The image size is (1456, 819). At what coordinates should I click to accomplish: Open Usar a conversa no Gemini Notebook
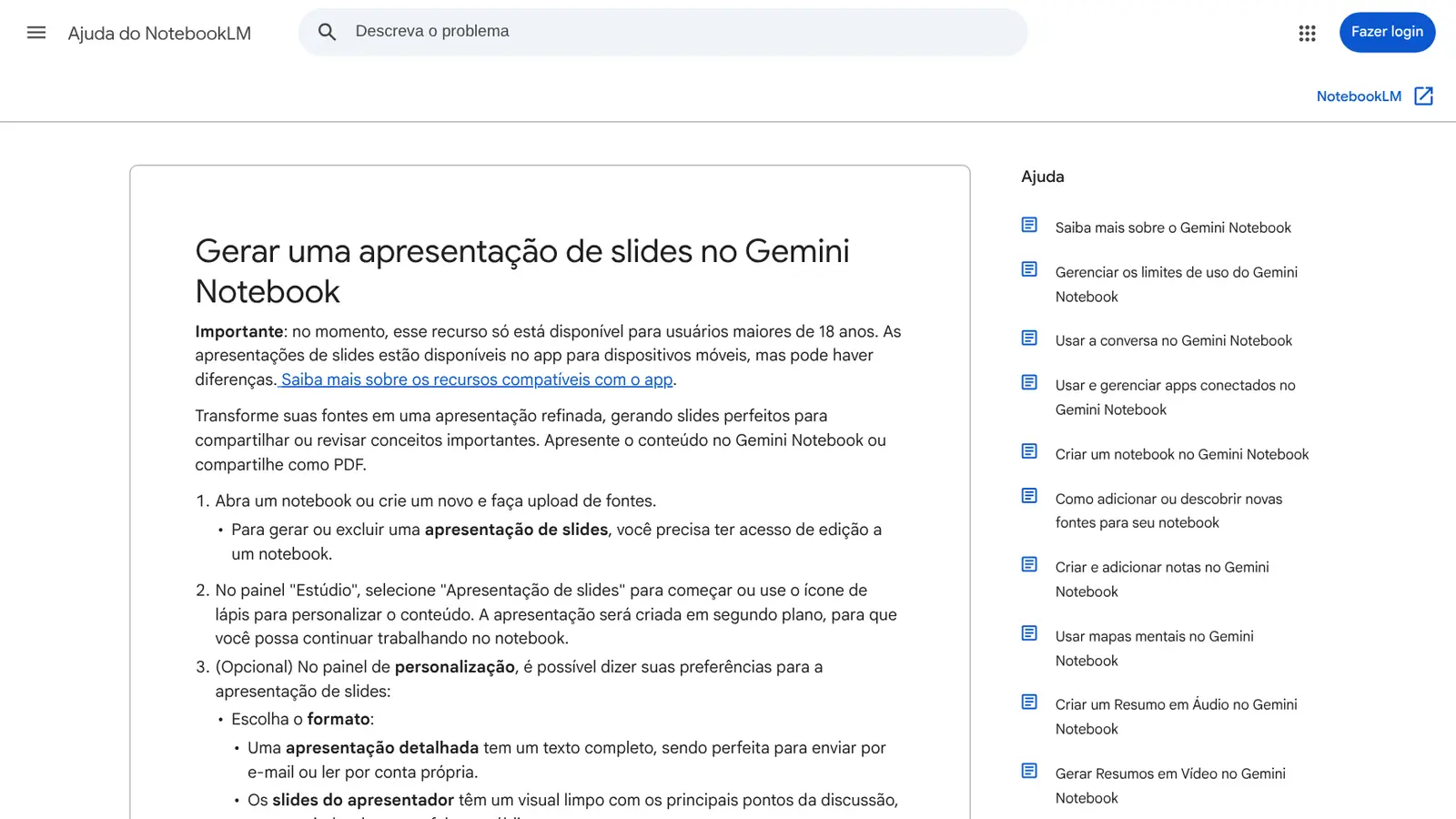click(x=1174, y=340)
